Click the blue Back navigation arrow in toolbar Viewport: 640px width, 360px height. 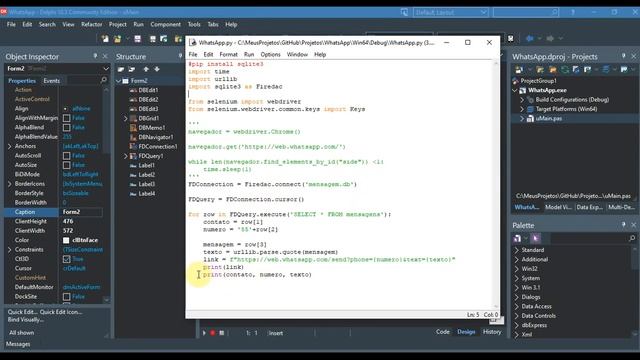(530, 38)
